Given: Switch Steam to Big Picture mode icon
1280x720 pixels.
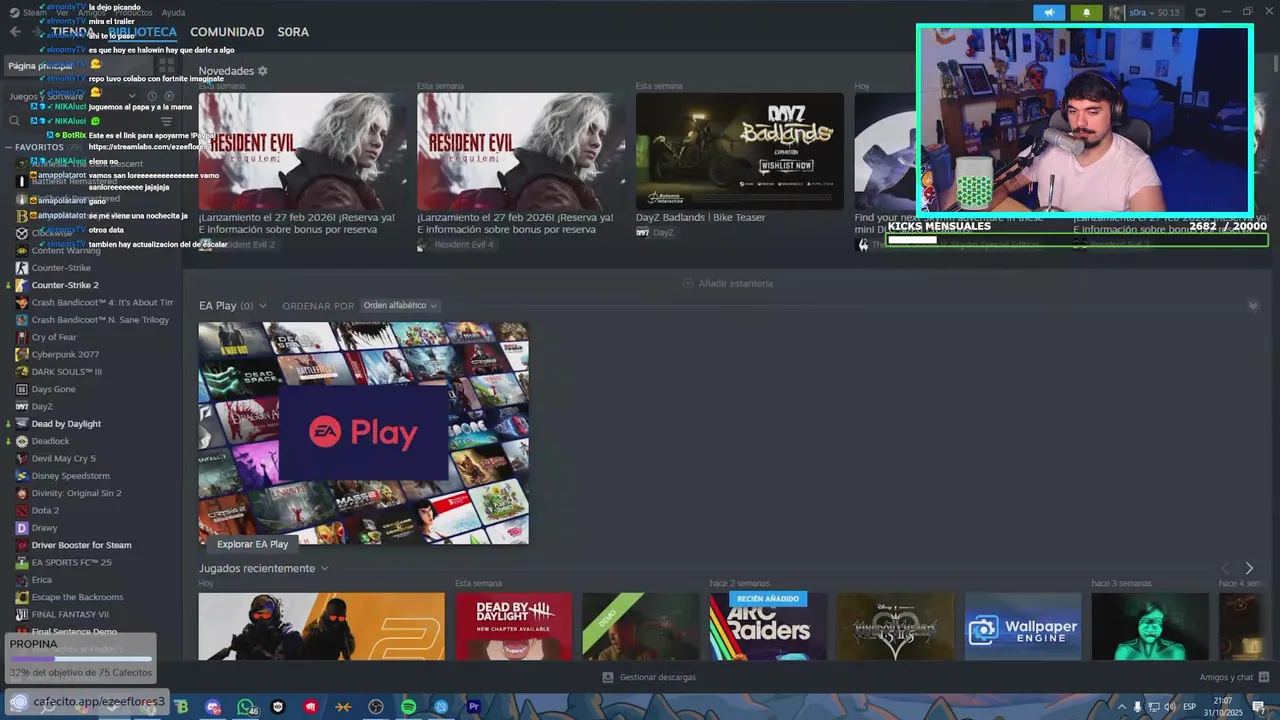Looking at the screenshot, I should point(1200,13).
